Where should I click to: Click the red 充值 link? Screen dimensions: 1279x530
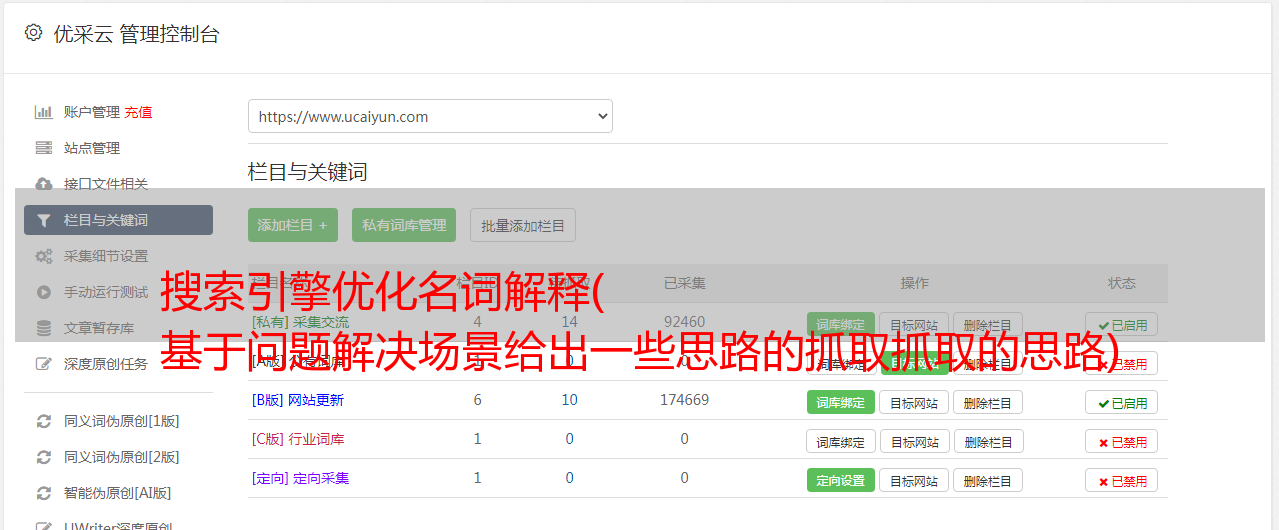click(x=138, y=112)
